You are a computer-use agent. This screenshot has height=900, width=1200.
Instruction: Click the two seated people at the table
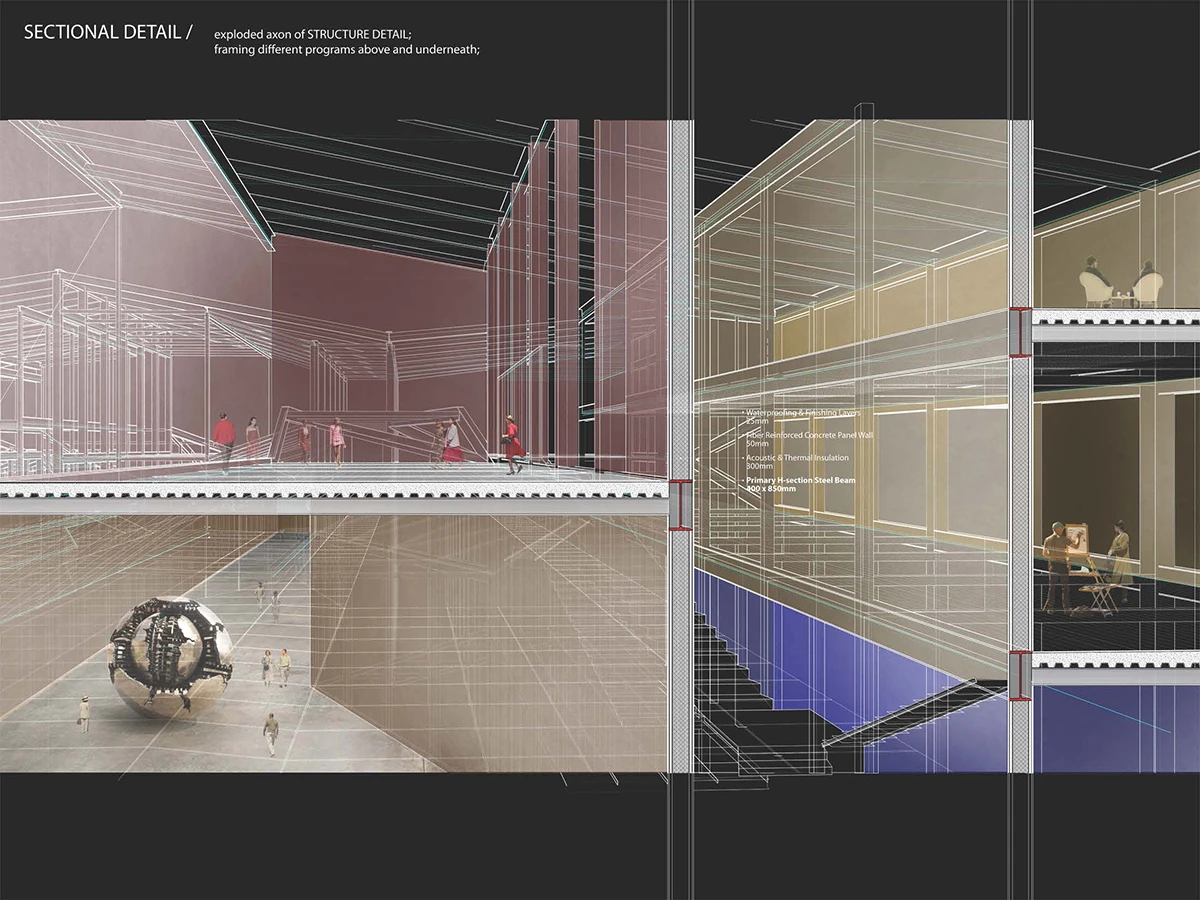point(1120,284)
